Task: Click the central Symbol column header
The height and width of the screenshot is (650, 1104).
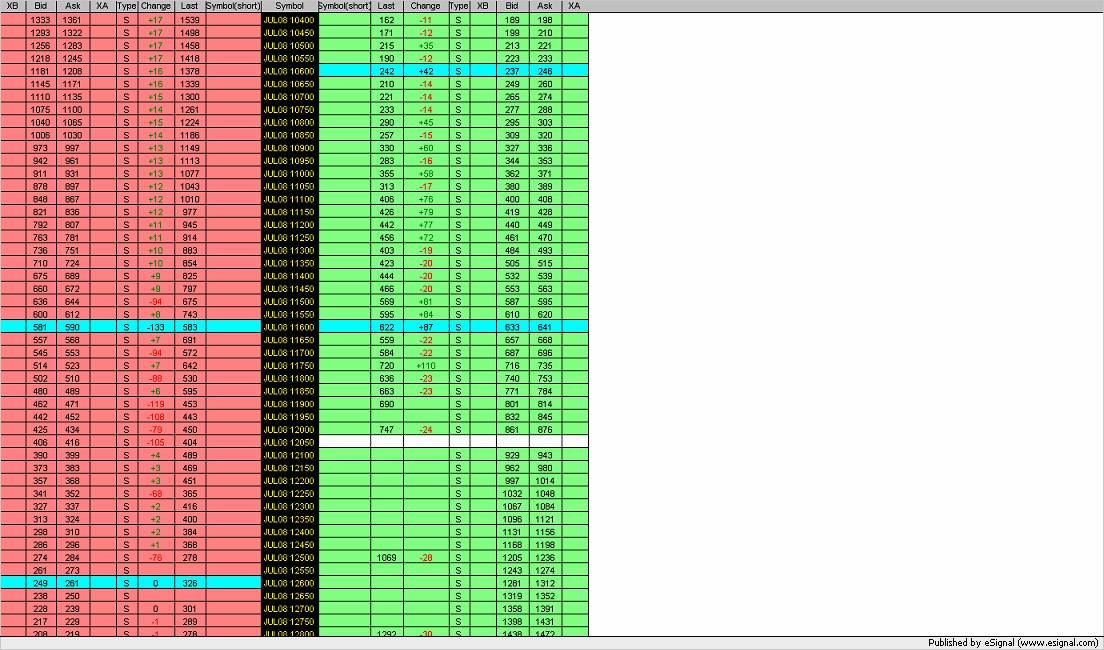Action: coord(289,6)
